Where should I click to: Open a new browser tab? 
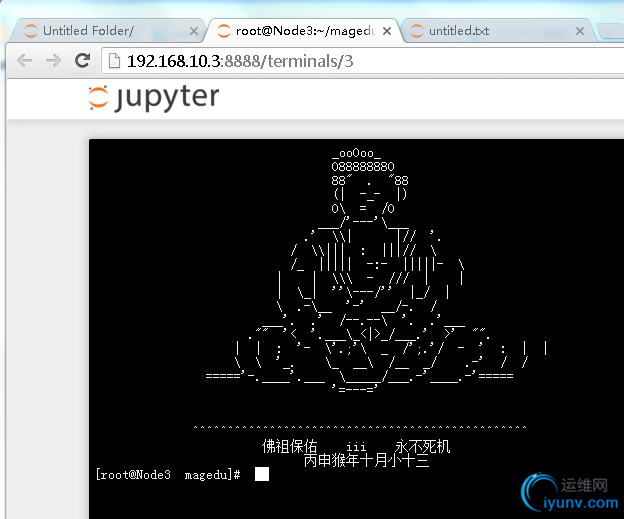(611, 31)
